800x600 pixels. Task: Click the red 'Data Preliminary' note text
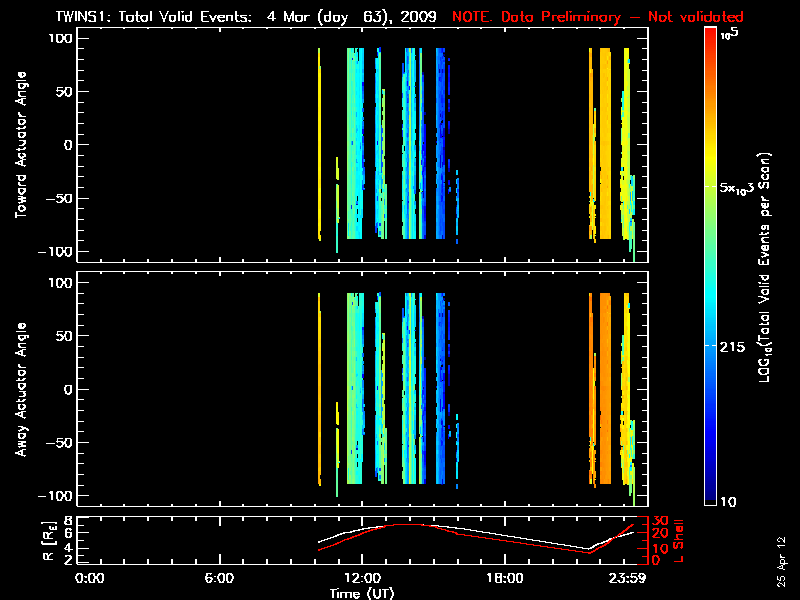click(x=598, y=17)
